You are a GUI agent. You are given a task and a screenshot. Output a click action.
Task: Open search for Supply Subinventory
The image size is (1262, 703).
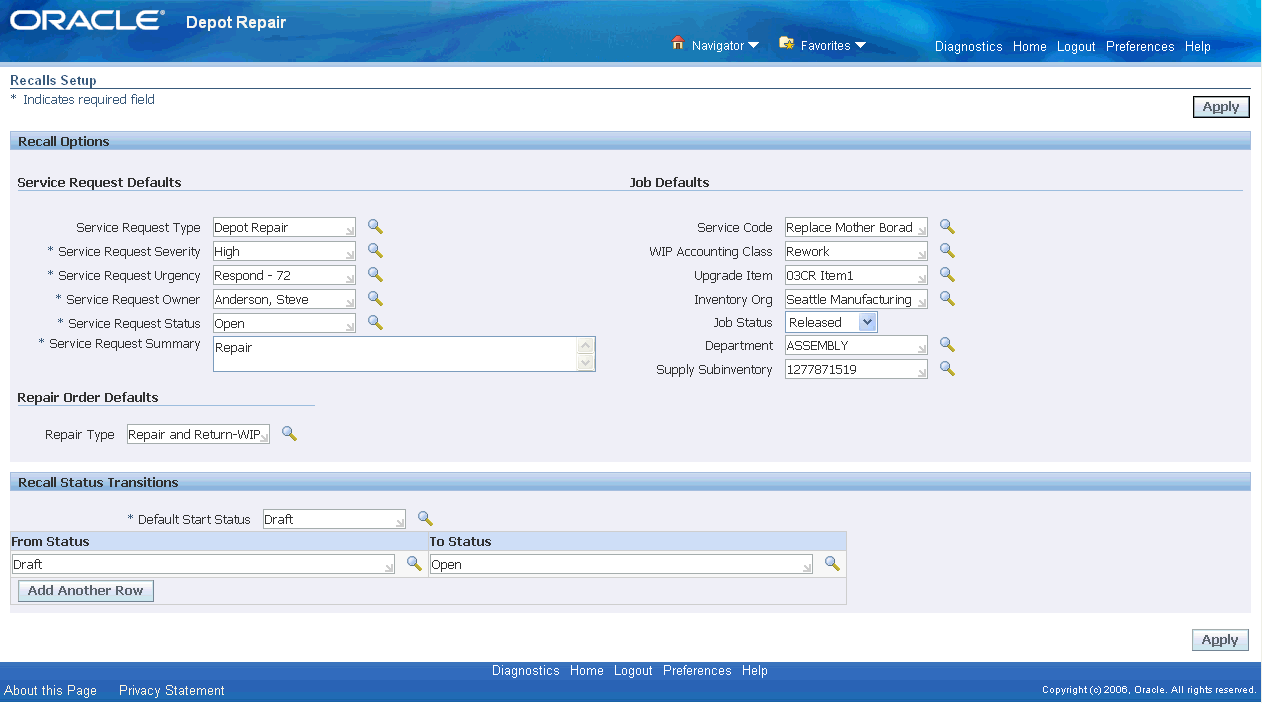947,369
